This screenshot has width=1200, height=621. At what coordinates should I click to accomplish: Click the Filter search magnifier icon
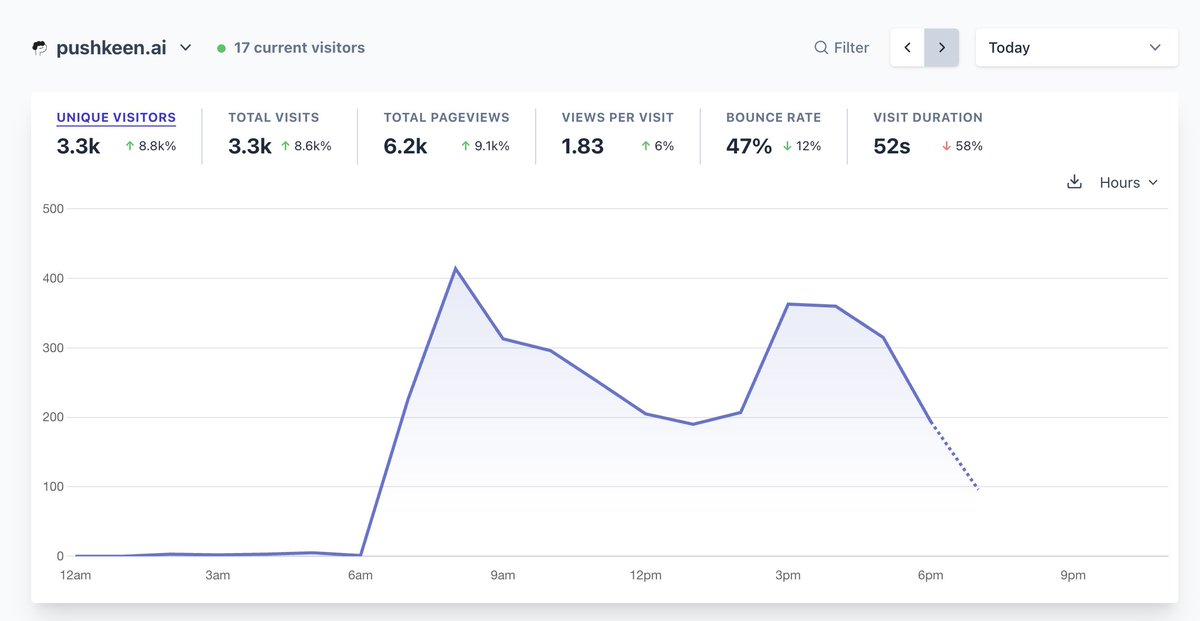821,47
